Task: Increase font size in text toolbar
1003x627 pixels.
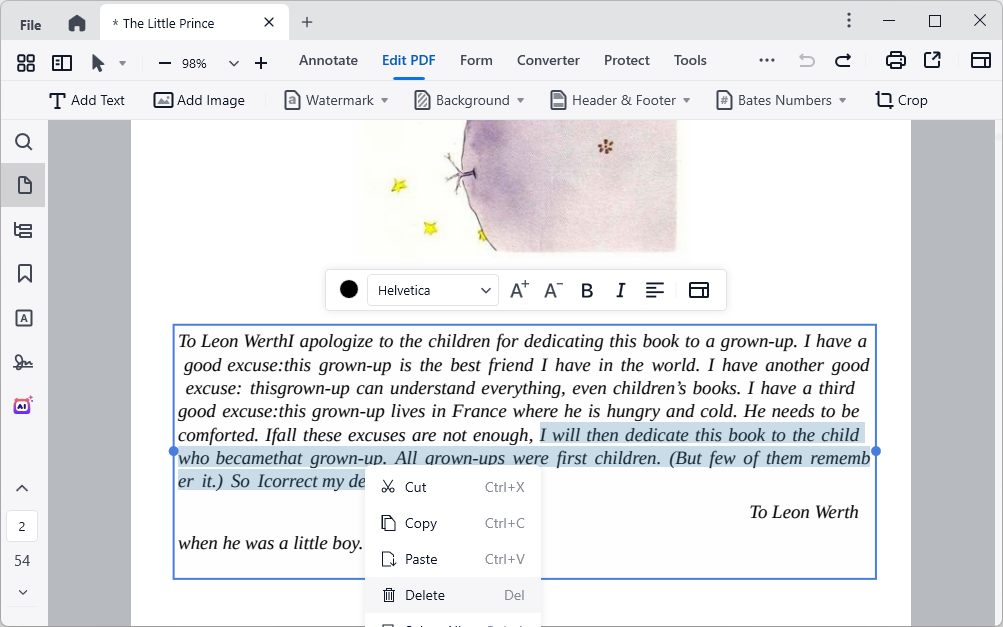Action: point(519,290)
